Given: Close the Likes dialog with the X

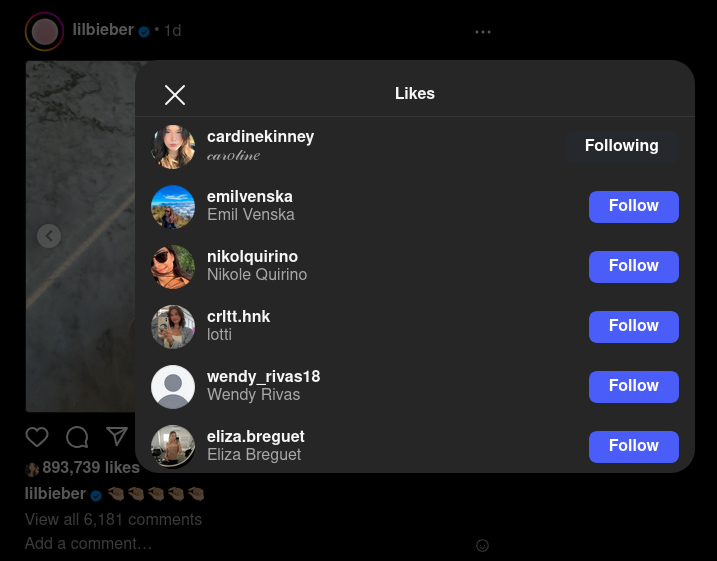Looking at the screenshot, I should click(175, 95).
